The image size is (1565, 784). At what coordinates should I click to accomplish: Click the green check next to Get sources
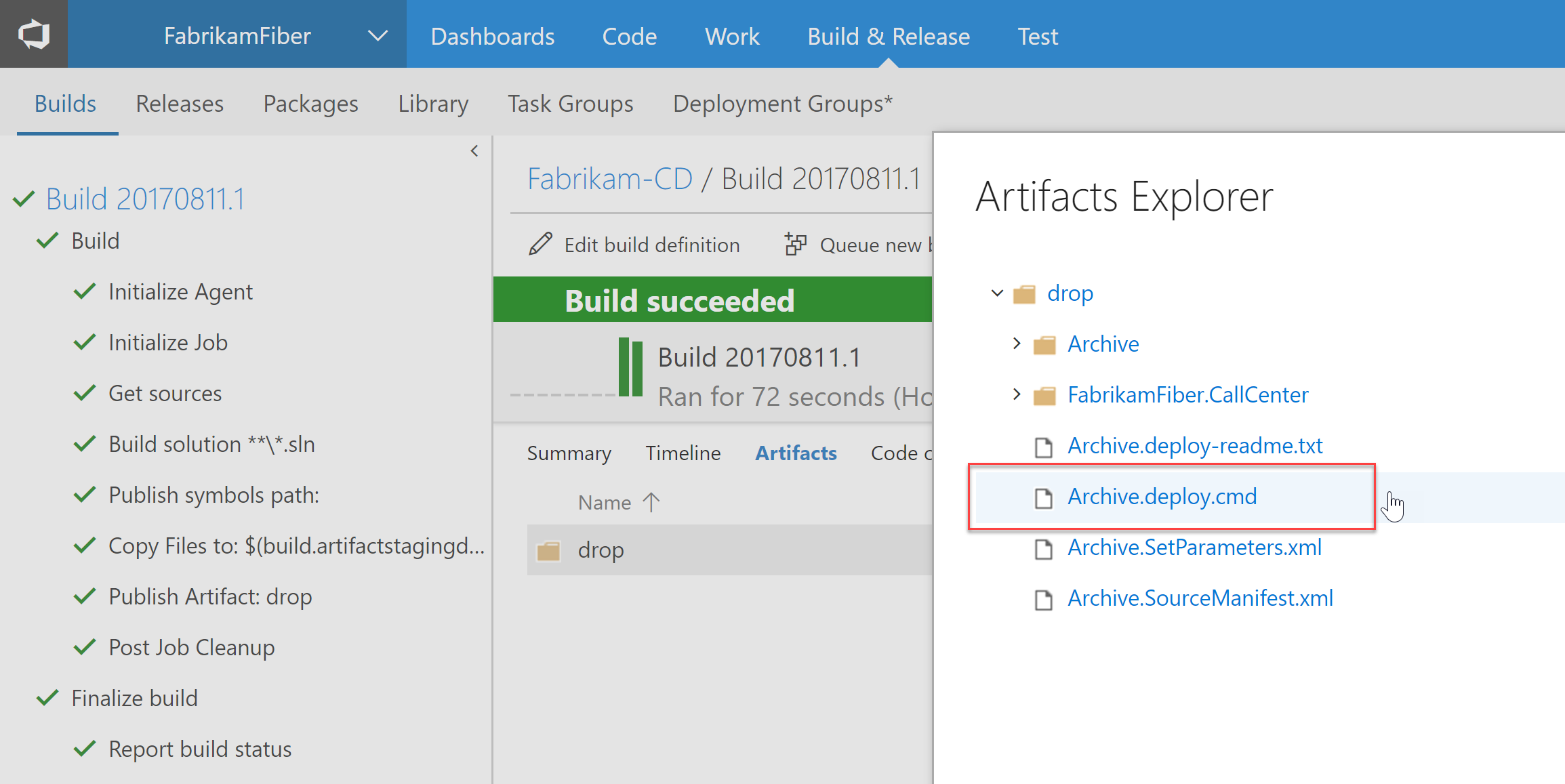click(85, 393)
